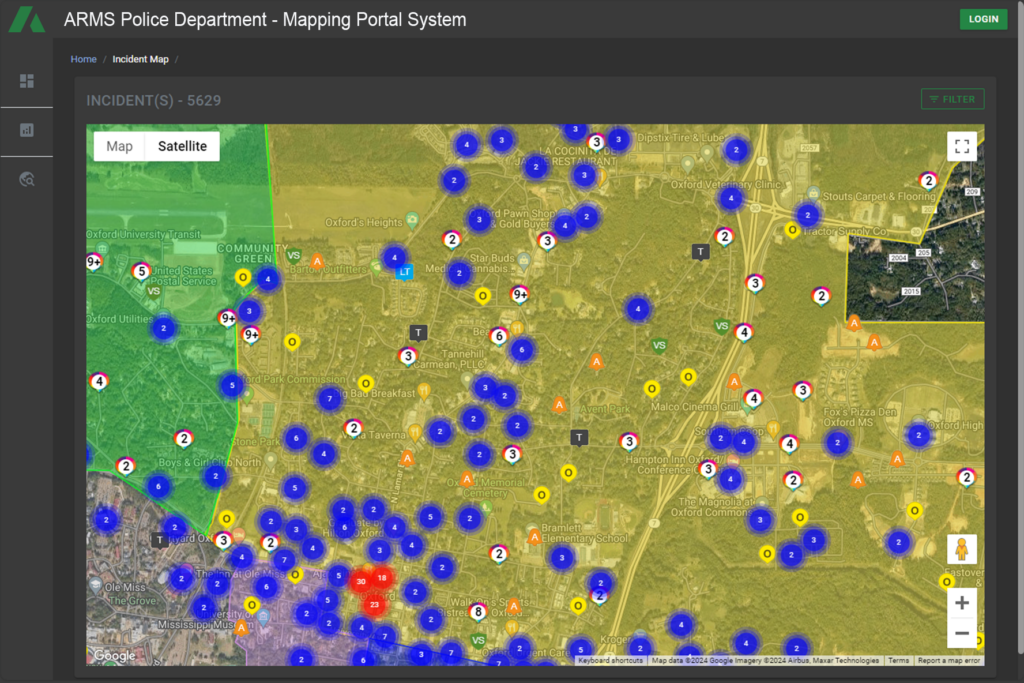Open the dashboard grid icon in the sidebar
This screenshot has height=683, width=1024.
[27, 81]
